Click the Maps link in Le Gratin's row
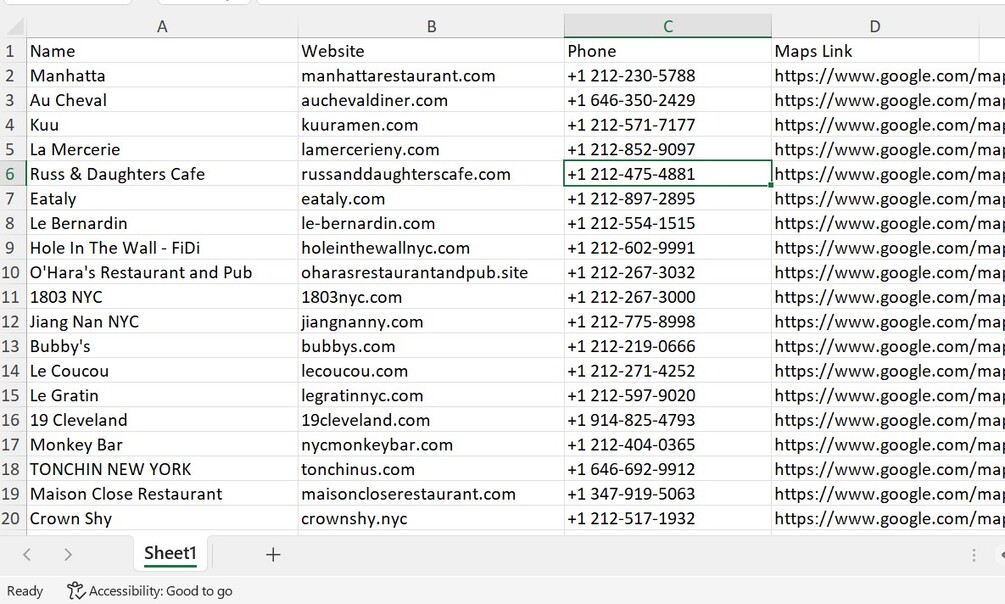The height and width of the screenshot is (604, 1005). (888, 395)
